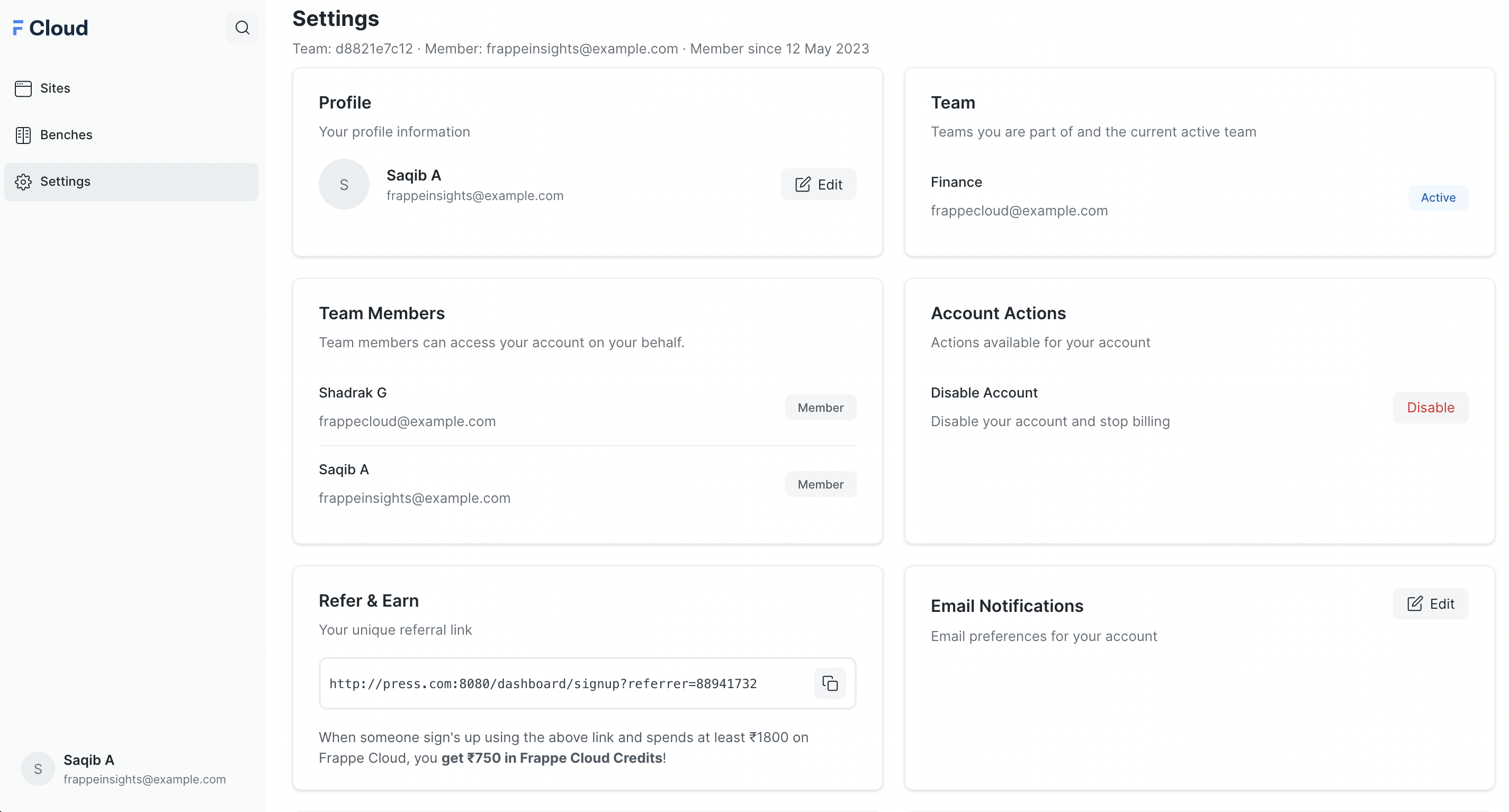This screenshot has height=812, width=1509.
Task: Click the Finance team name
Action: click(956, 182)
